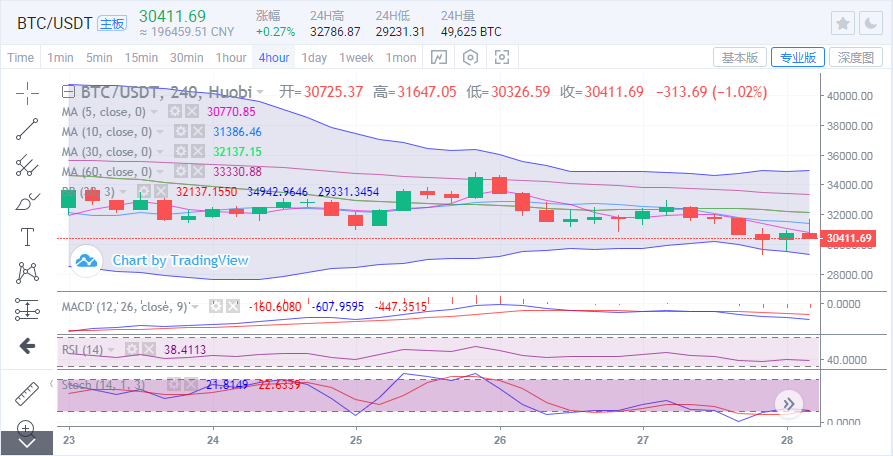Viewport: 893px width, 456px height.
Task: Select the pitchfork drawing tool
Action: (27, 165)
